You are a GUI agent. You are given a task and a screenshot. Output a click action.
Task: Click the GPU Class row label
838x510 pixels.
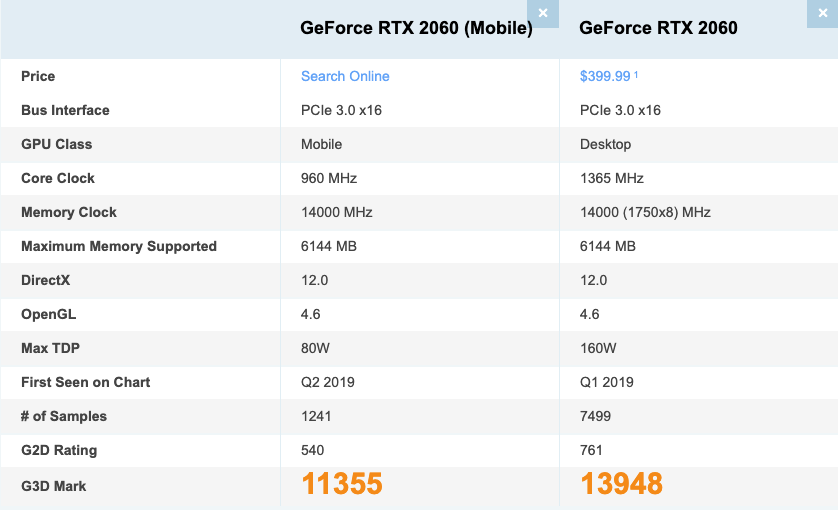56,144
